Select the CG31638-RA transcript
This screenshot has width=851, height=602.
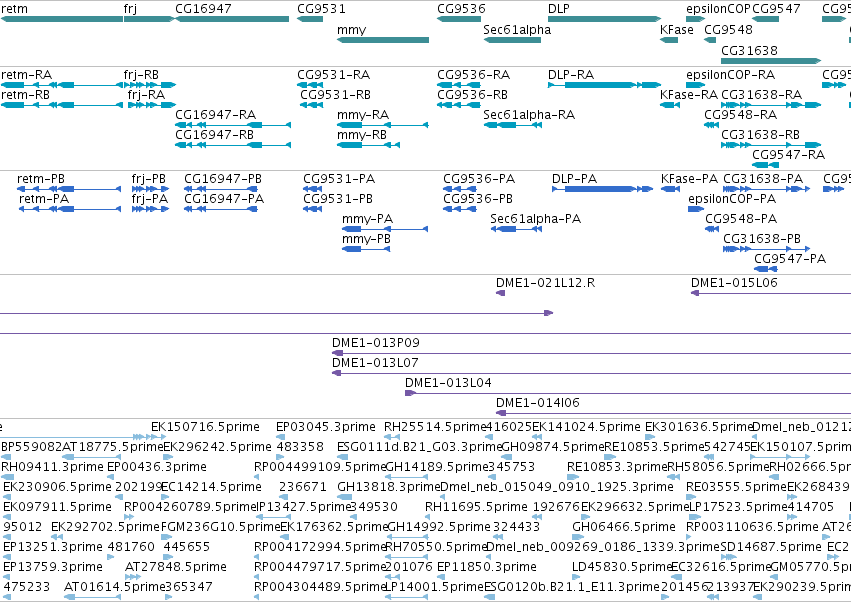tap(771, 105)
